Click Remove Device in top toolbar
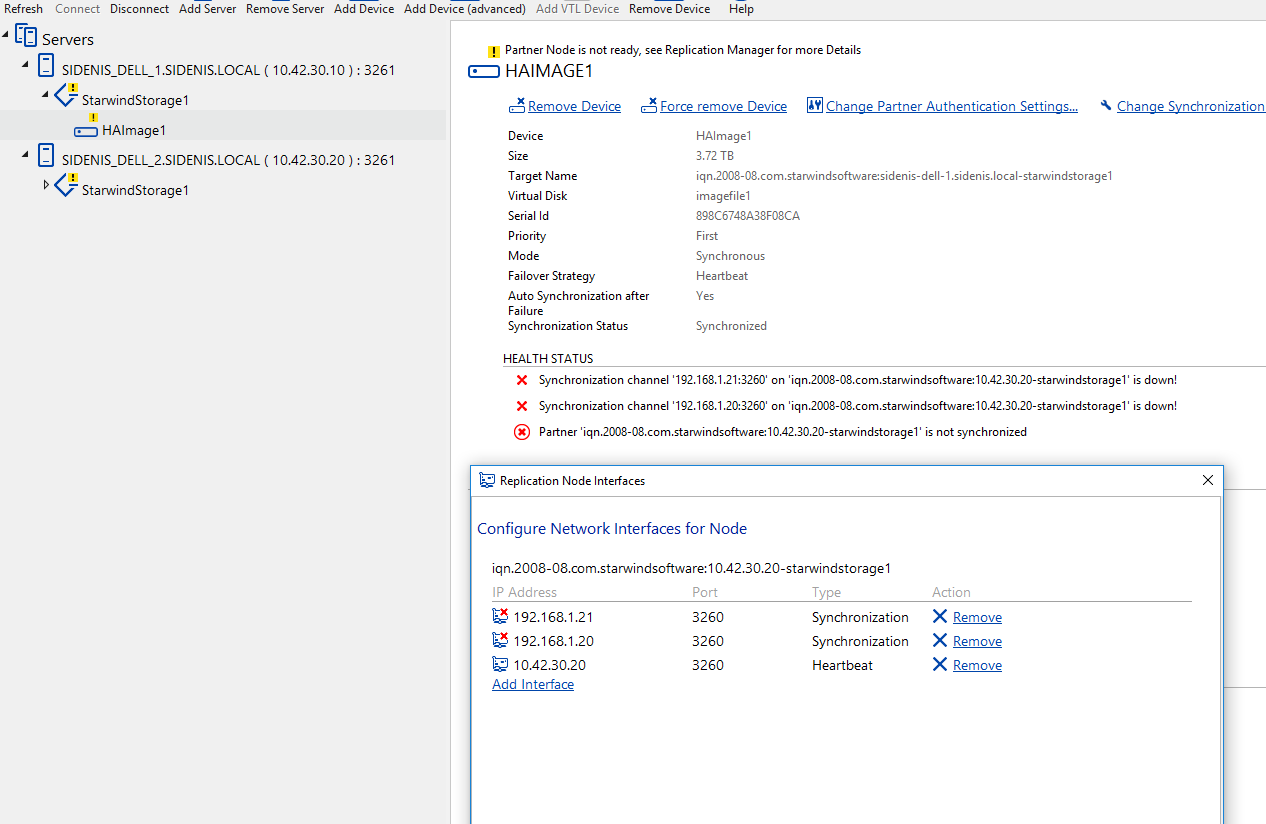This screenshot has height=824, width=1266. click(x=669, y=9)
